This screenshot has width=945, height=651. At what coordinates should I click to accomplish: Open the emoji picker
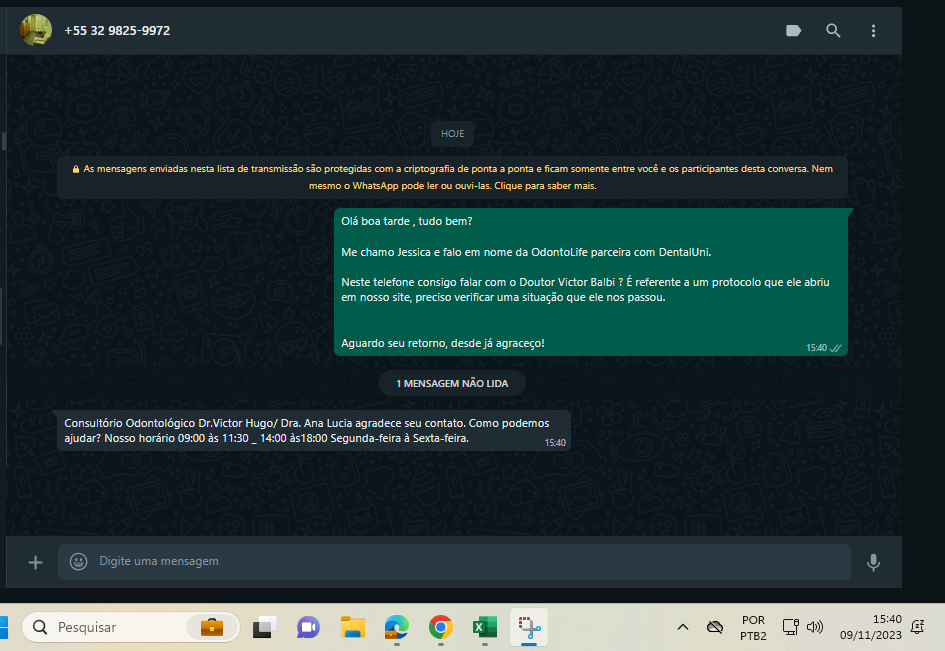78,562
